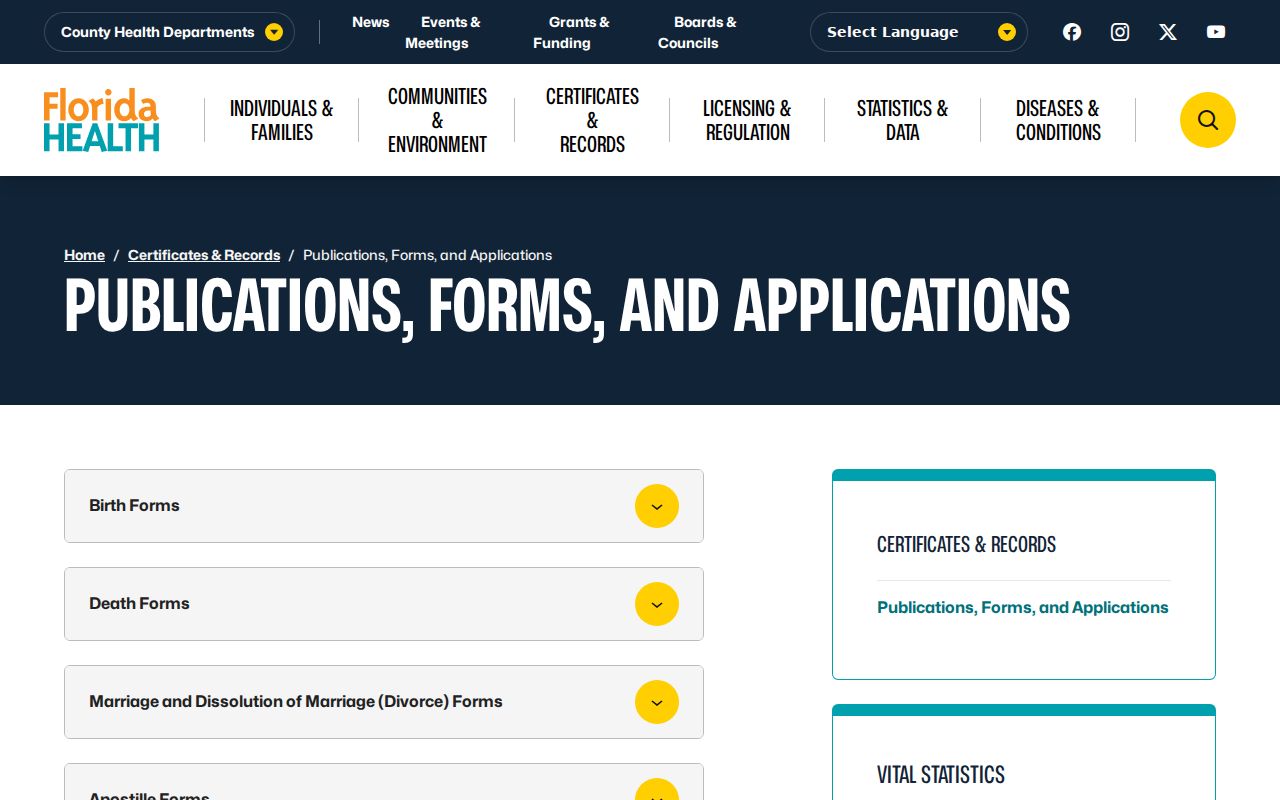Image resolution: width=1280 pixels, height=800 pixels.
Task: Click the current-page breadcrumb text
Action: (x=427, y=255)
